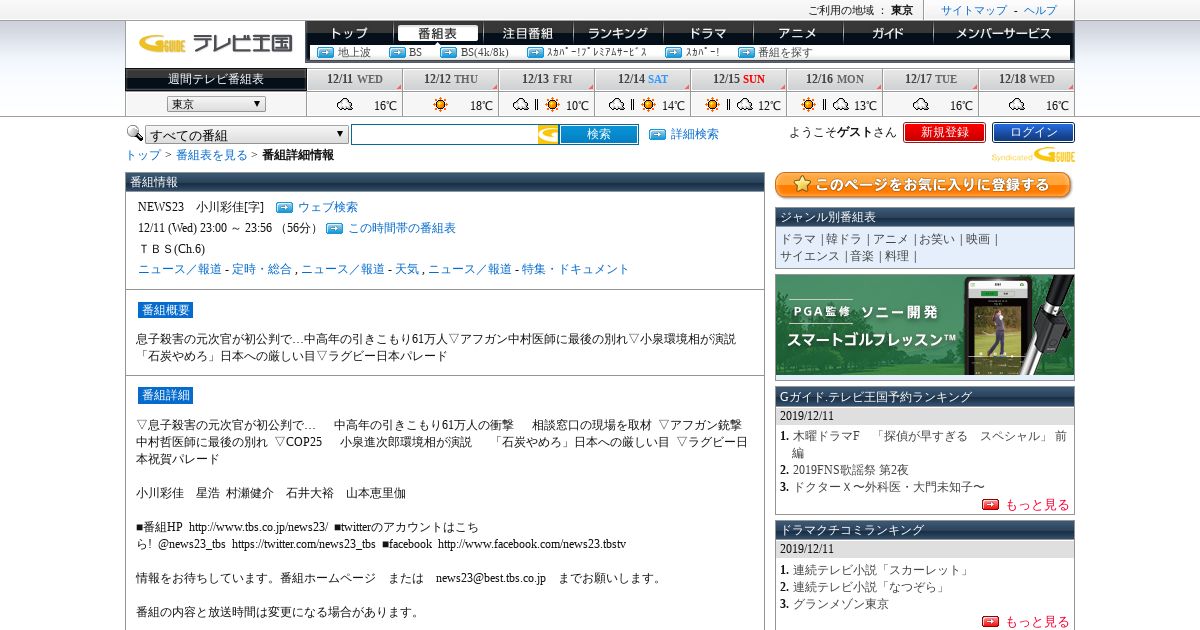Open the ドラマ navigation tab

point(708,33)
